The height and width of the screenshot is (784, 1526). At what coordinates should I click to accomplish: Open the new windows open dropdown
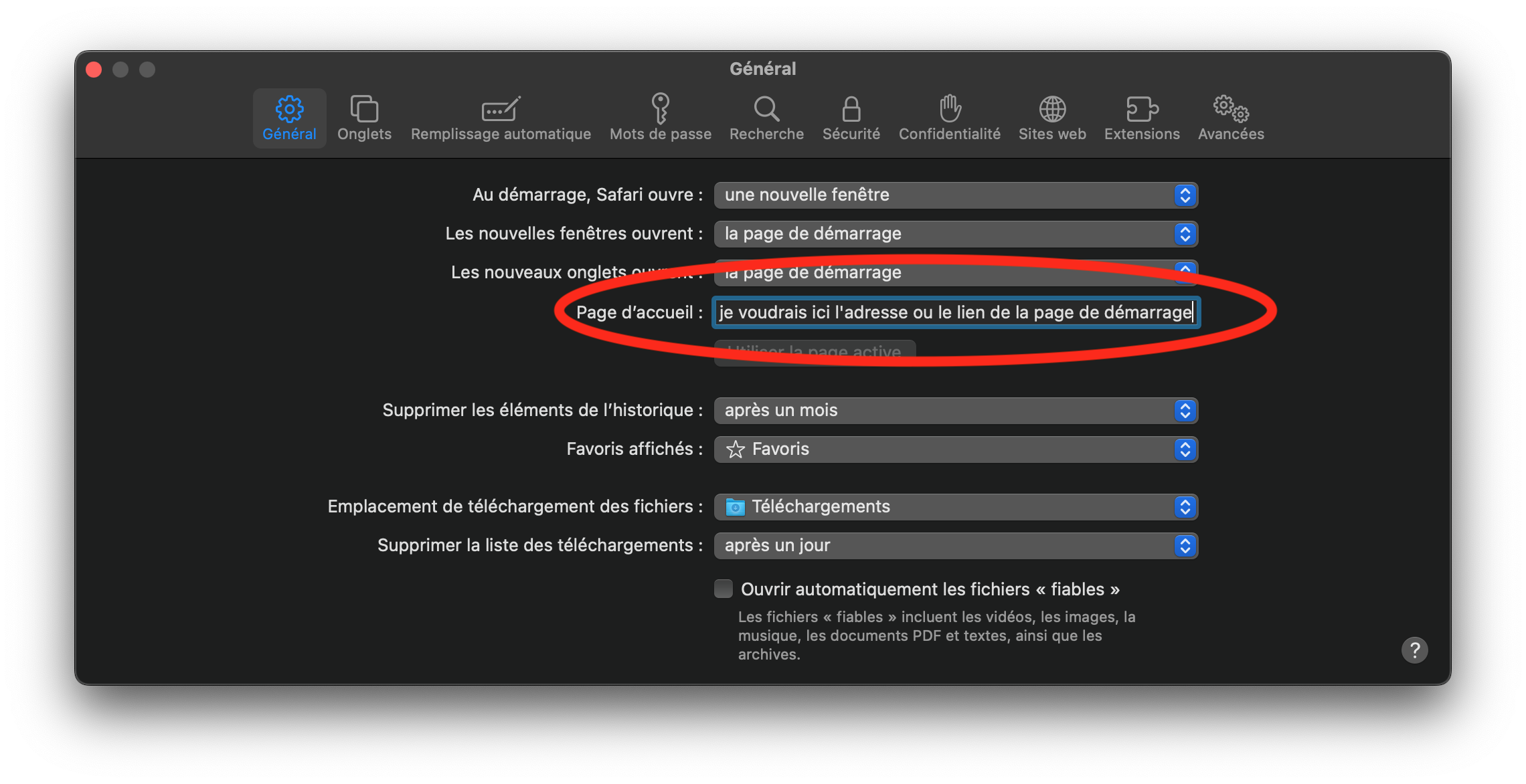click(955, 233)
